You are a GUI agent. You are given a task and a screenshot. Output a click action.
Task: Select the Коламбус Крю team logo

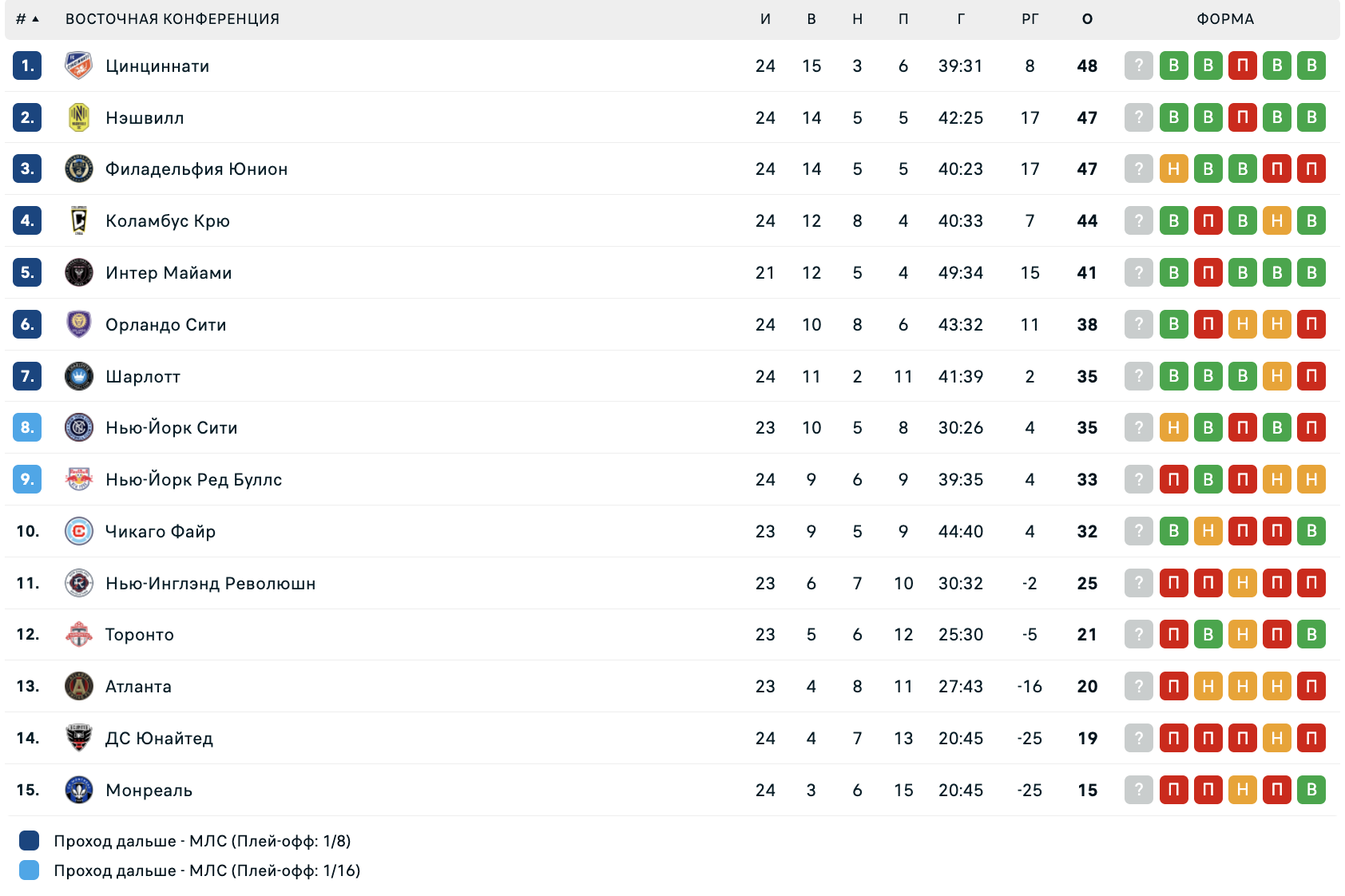coord(78,220)
